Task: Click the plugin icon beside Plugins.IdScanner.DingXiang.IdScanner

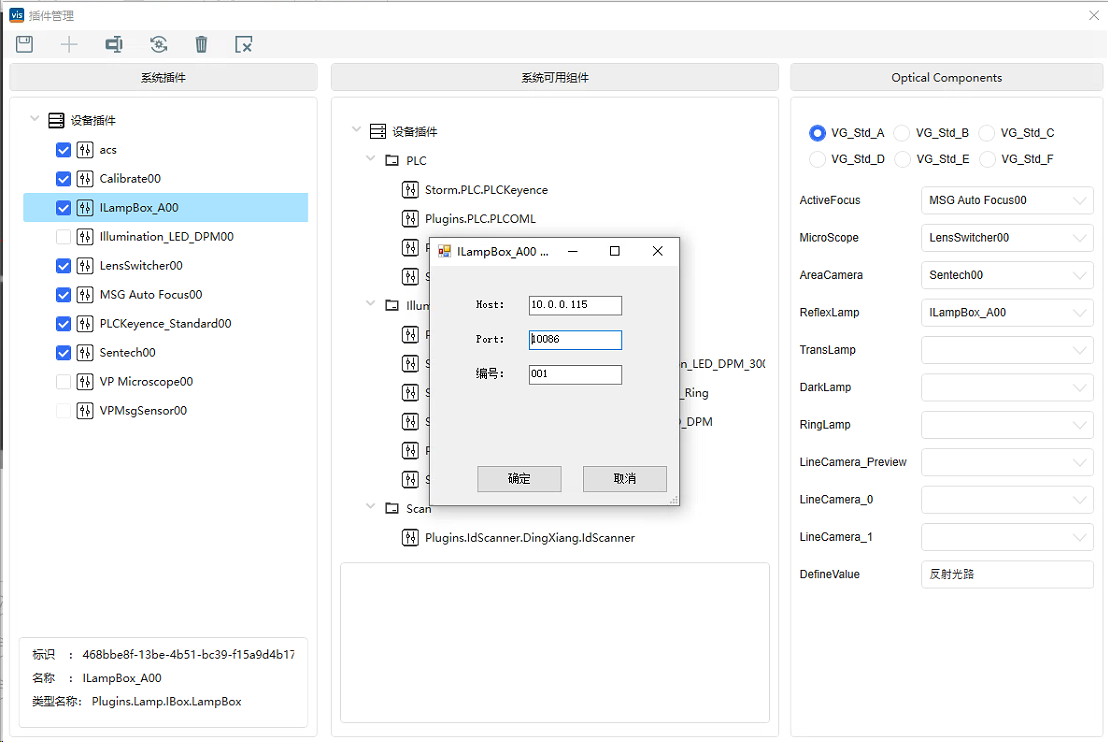Action: pos(410,538)
